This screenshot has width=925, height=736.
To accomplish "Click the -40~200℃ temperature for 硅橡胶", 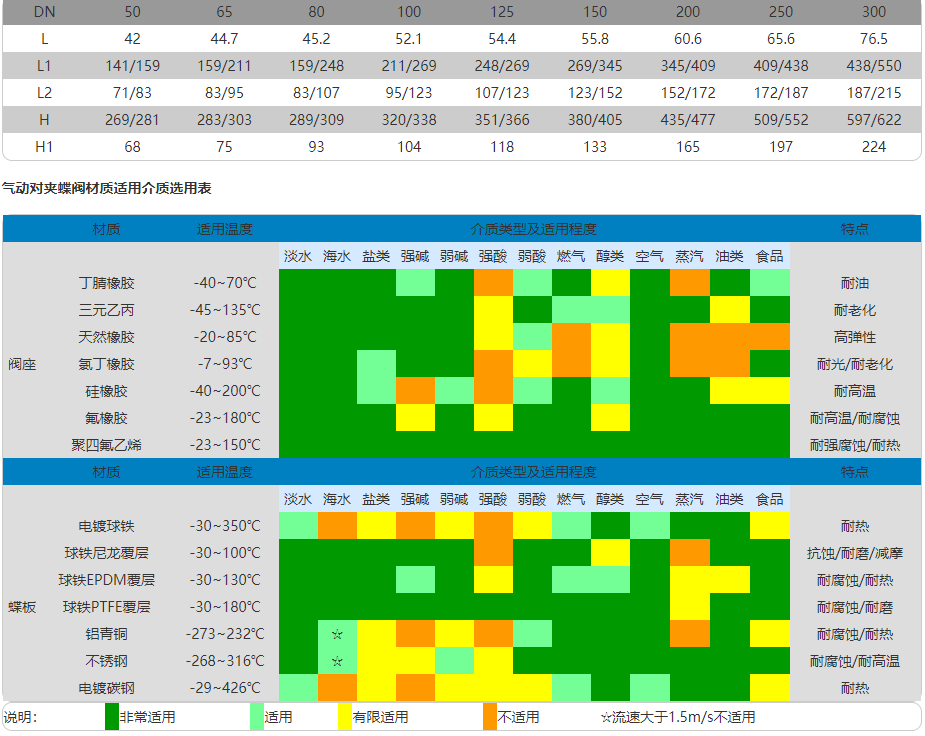I will click(224, 391).
